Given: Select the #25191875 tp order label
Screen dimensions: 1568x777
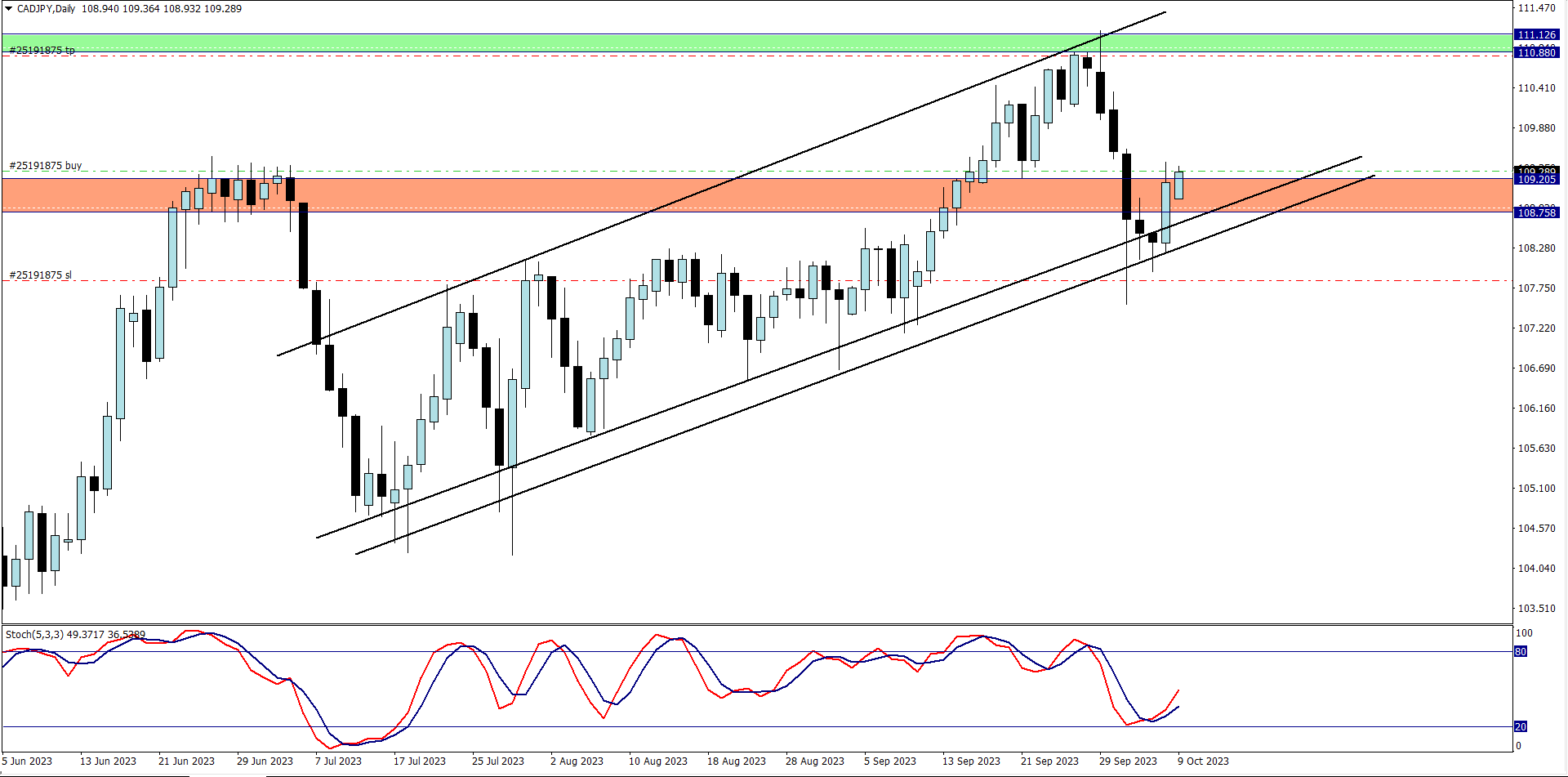Looking at the screenshot, I should point(42,51).
